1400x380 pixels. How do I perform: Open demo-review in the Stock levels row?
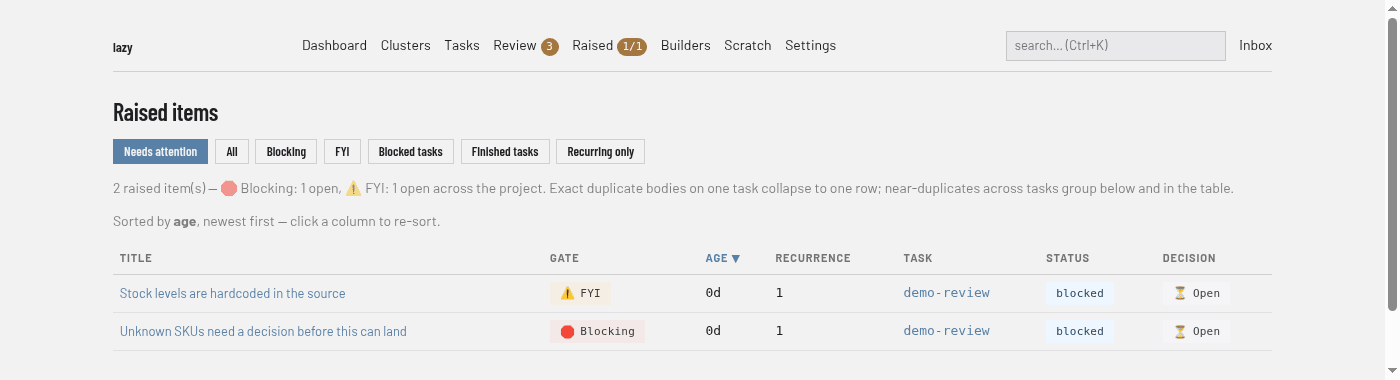click(946, 293)
